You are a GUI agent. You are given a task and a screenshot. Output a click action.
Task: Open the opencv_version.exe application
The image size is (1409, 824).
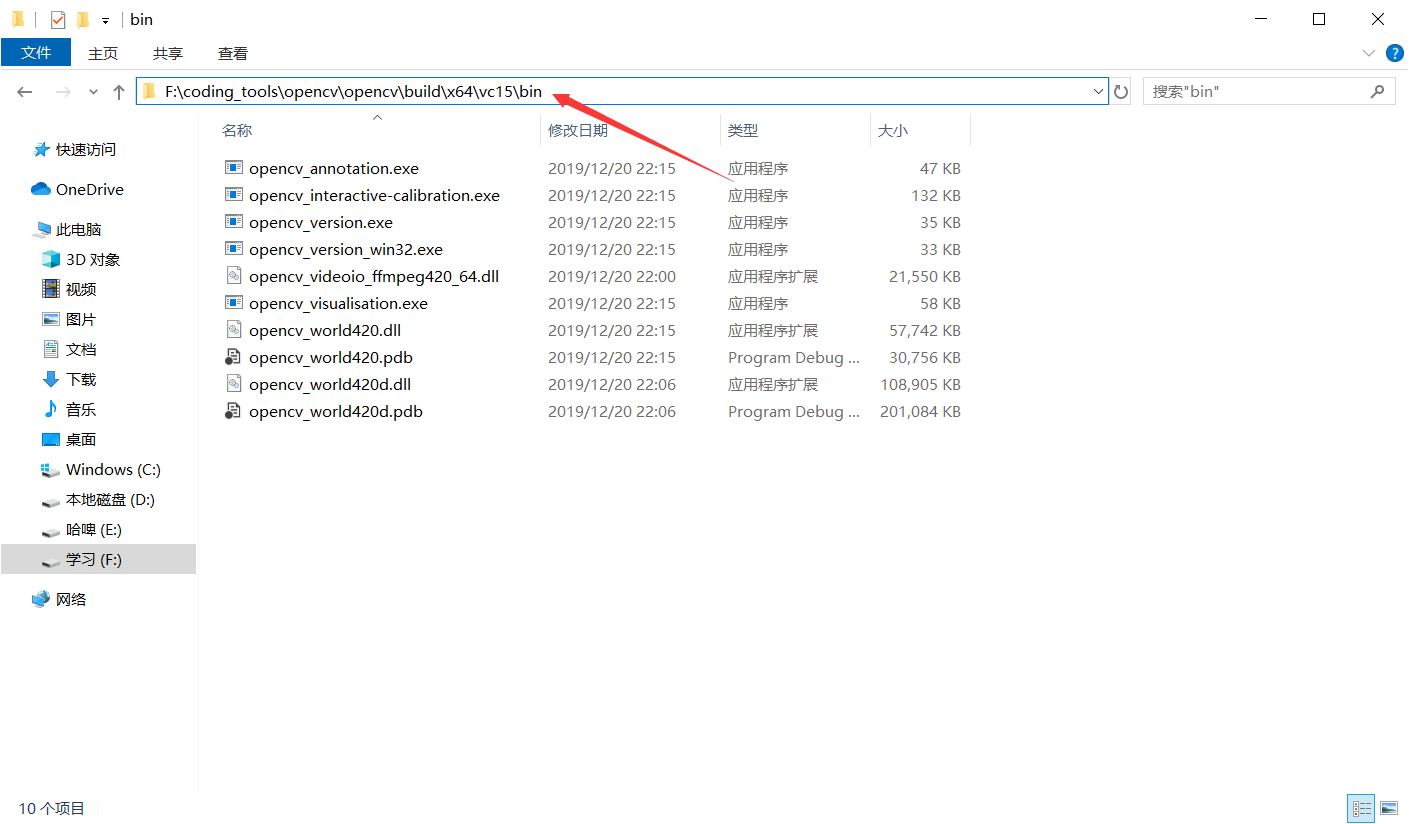(x=320, y=222)
